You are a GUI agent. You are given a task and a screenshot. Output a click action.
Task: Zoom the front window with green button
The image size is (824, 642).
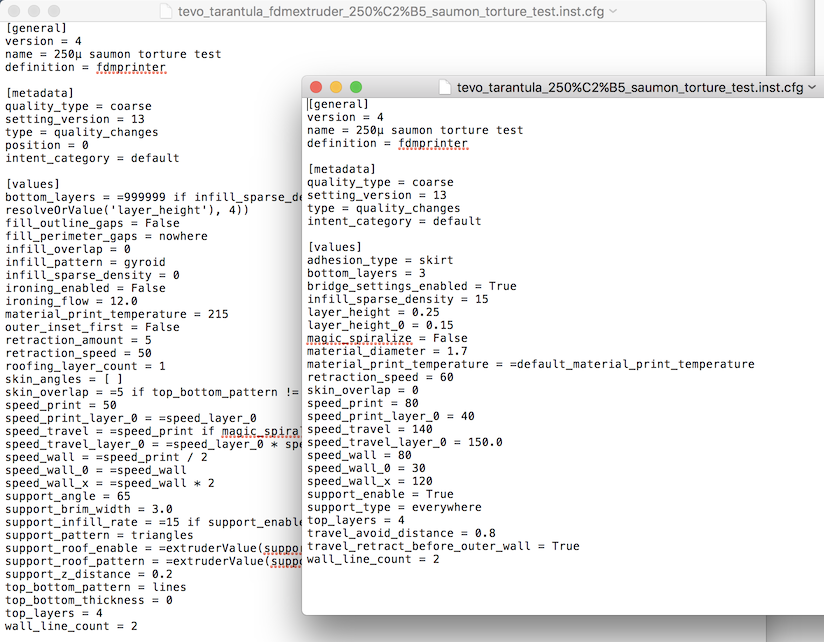coord(356,87)
